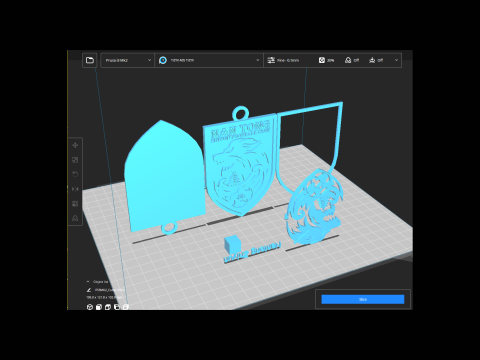Expand print settings panel chevron
Viewport: 480px width, 360px height.
[x=396, y=60]
